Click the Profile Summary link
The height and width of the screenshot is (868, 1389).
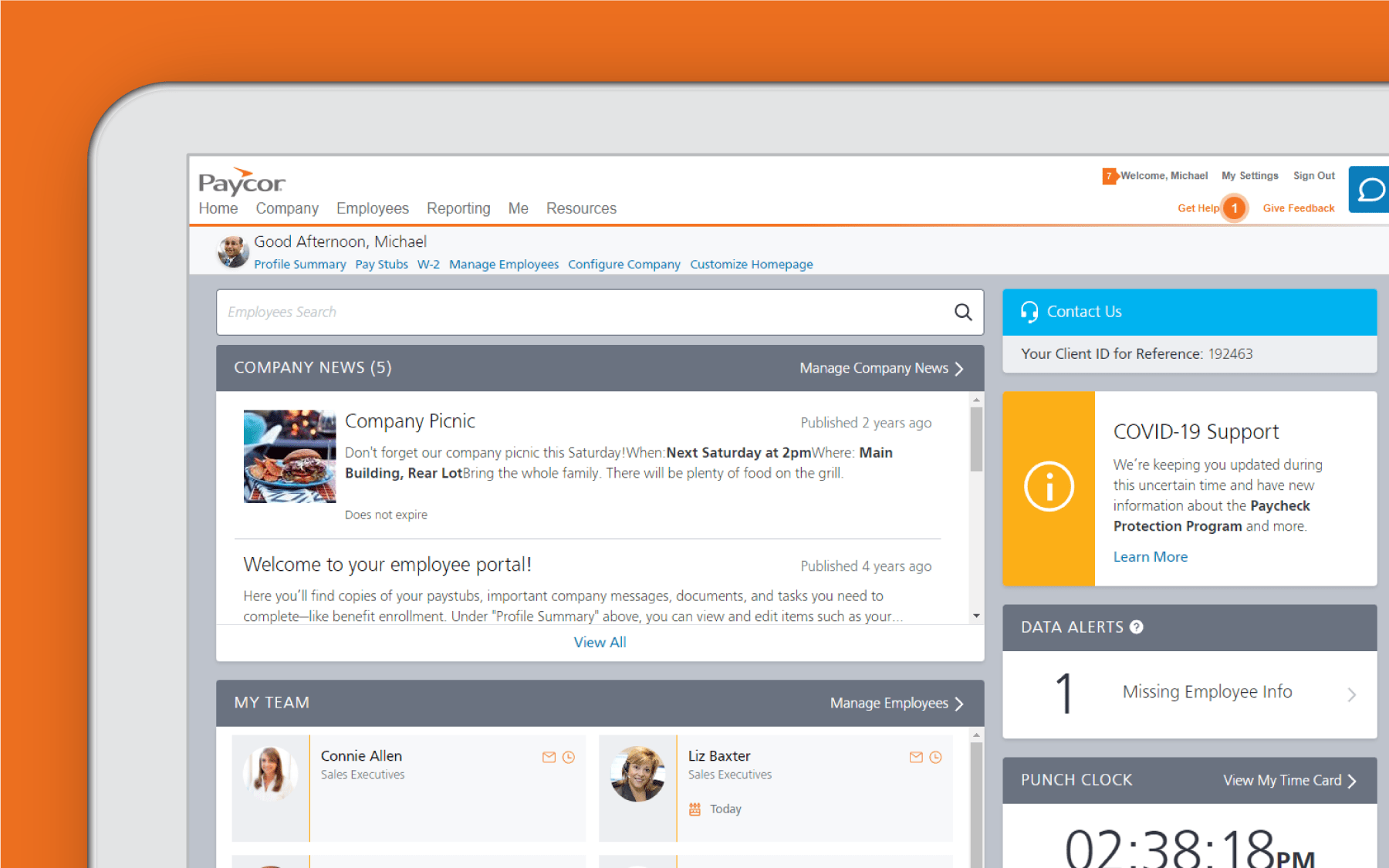tap(300, 264)
